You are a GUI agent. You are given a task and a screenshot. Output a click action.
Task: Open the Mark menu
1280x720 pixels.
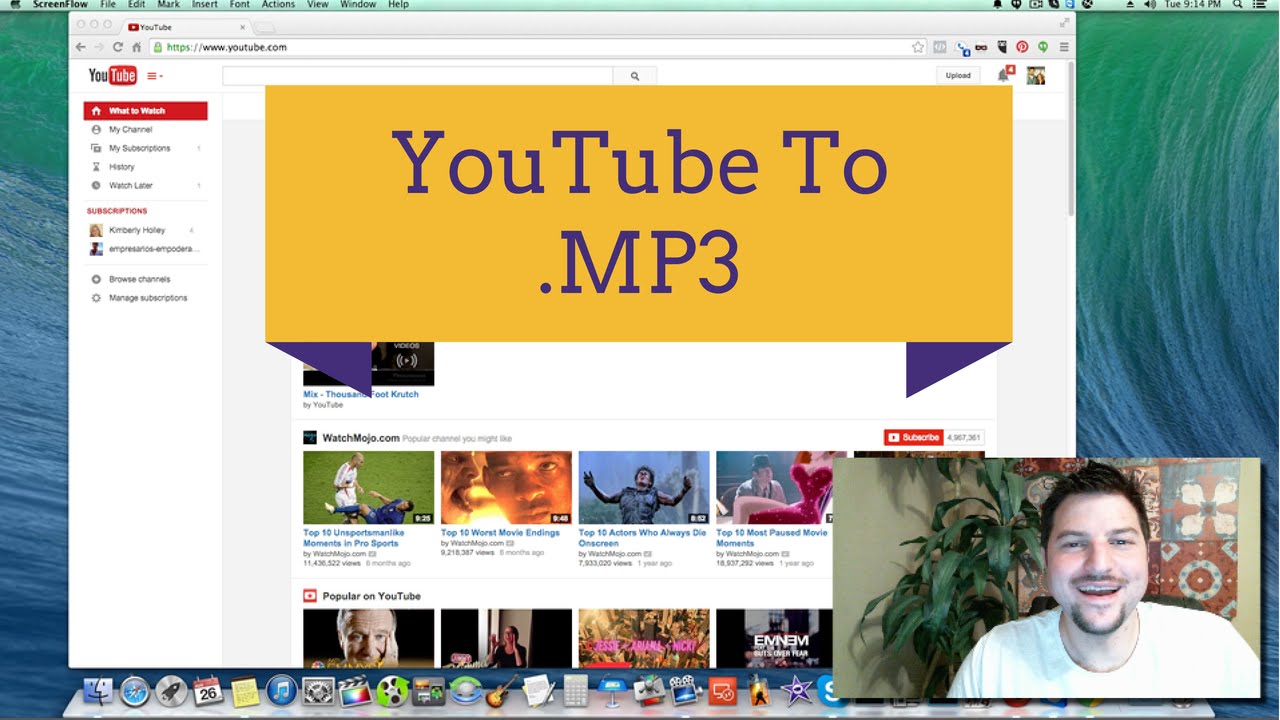tap(168, 5)
